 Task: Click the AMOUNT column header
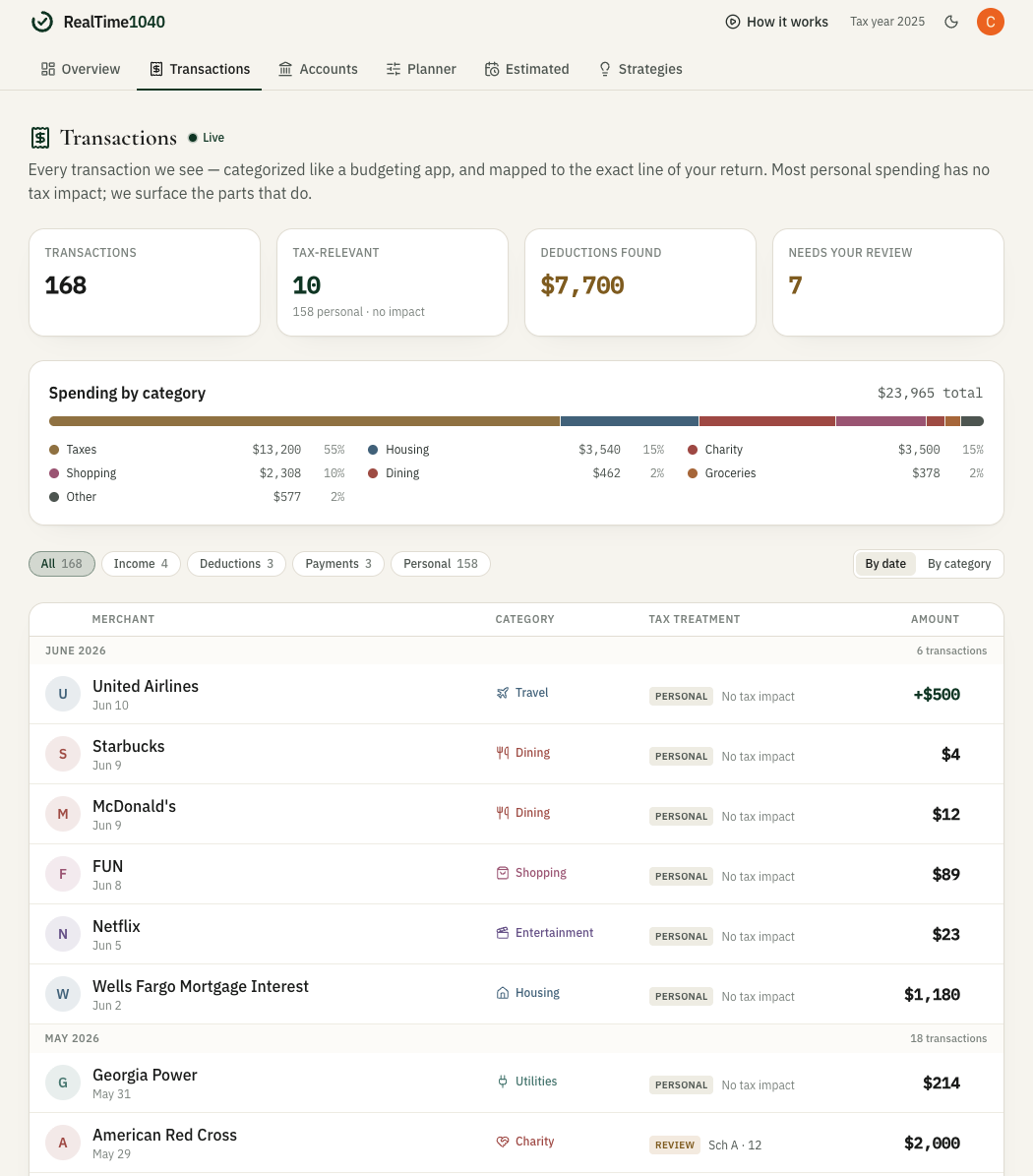[x=935, y=620]
